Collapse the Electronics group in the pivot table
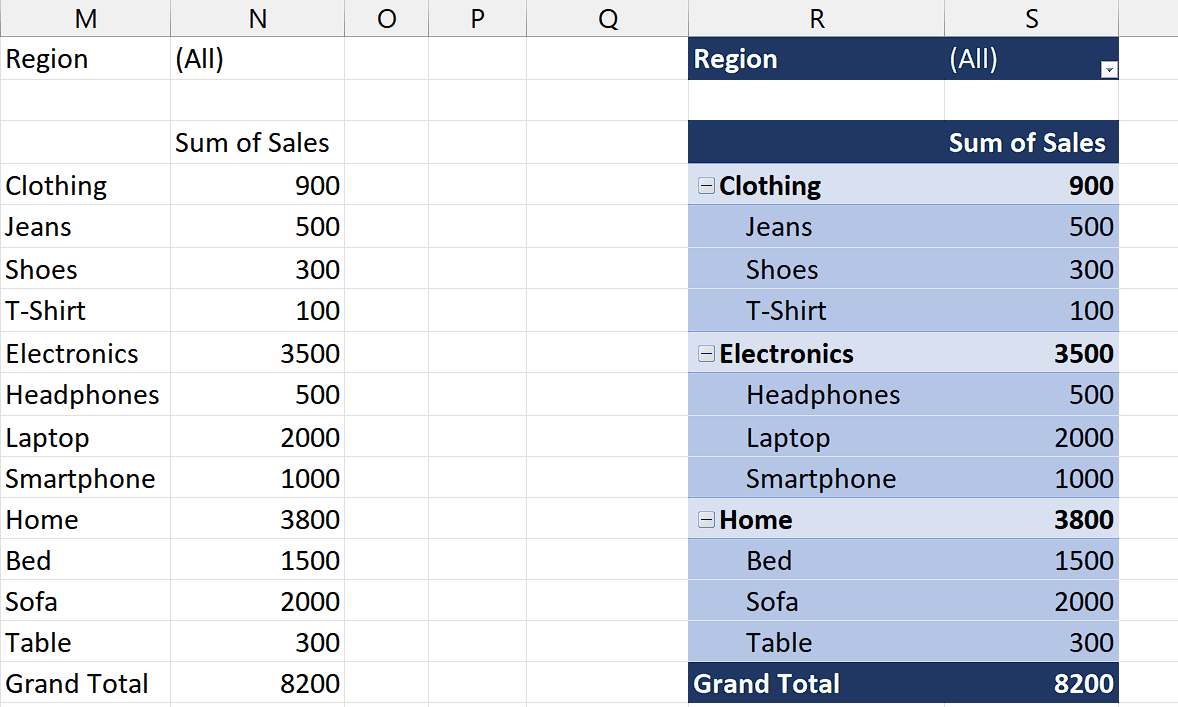The image size is (1178, 707). coord(706,353)
